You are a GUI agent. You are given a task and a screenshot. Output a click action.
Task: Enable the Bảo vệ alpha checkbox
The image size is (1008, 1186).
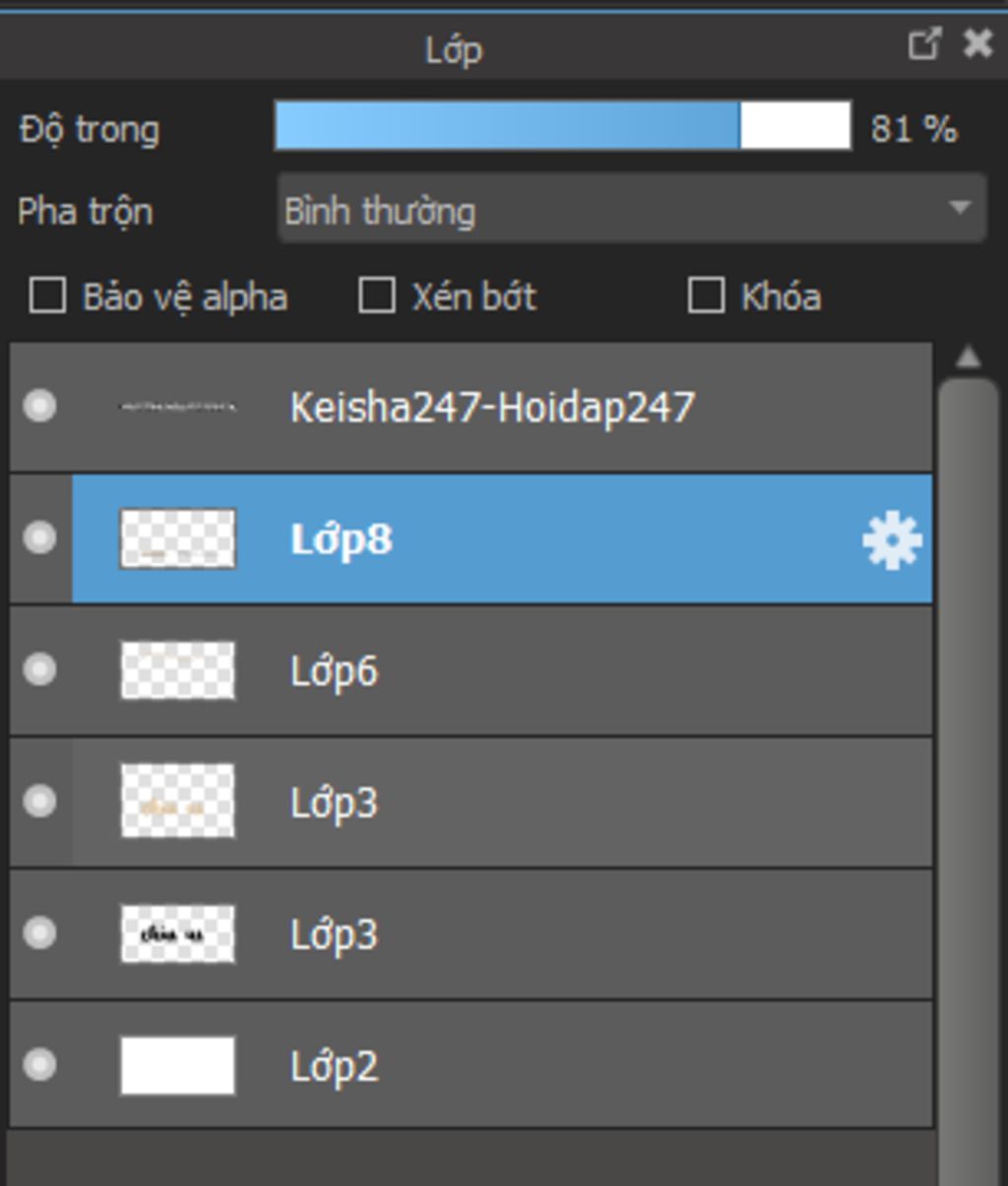[47, 295]
